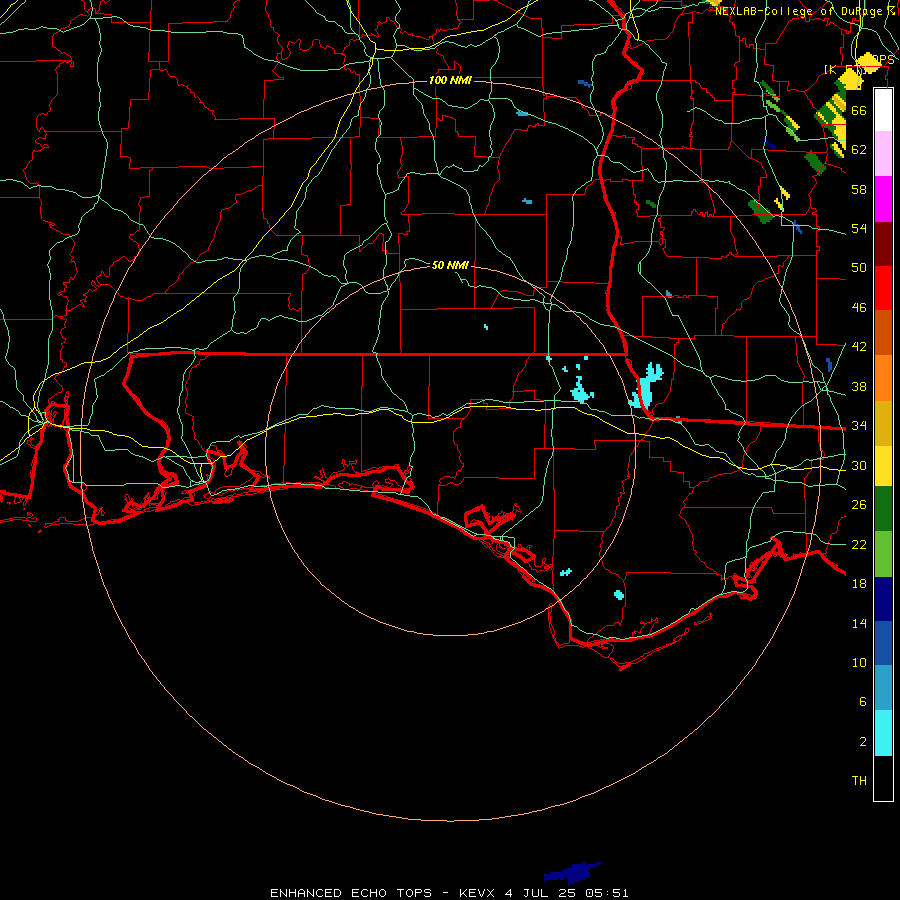Image resolution: width=900 pixels, height=900 pixels.
Task: Select the dark green legend swatch
Action: (883, 509)
